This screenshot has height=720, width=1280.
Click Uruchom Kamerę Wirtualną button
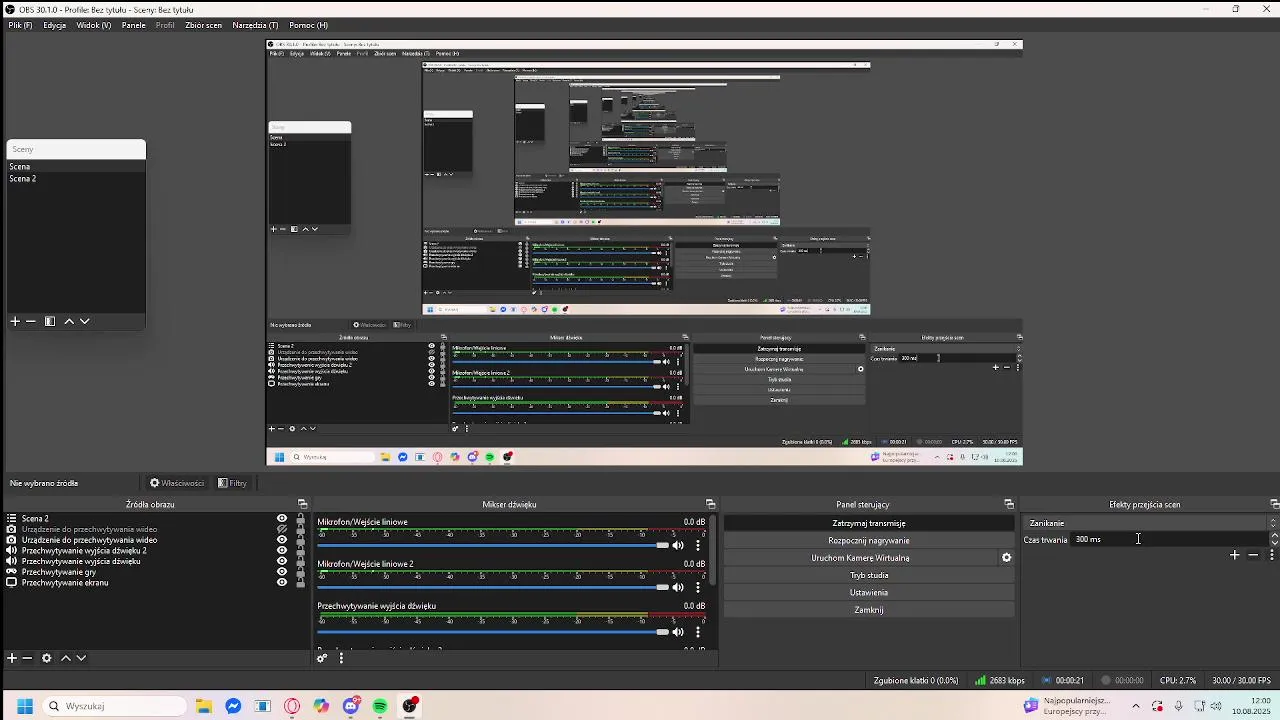pos(860,558)
